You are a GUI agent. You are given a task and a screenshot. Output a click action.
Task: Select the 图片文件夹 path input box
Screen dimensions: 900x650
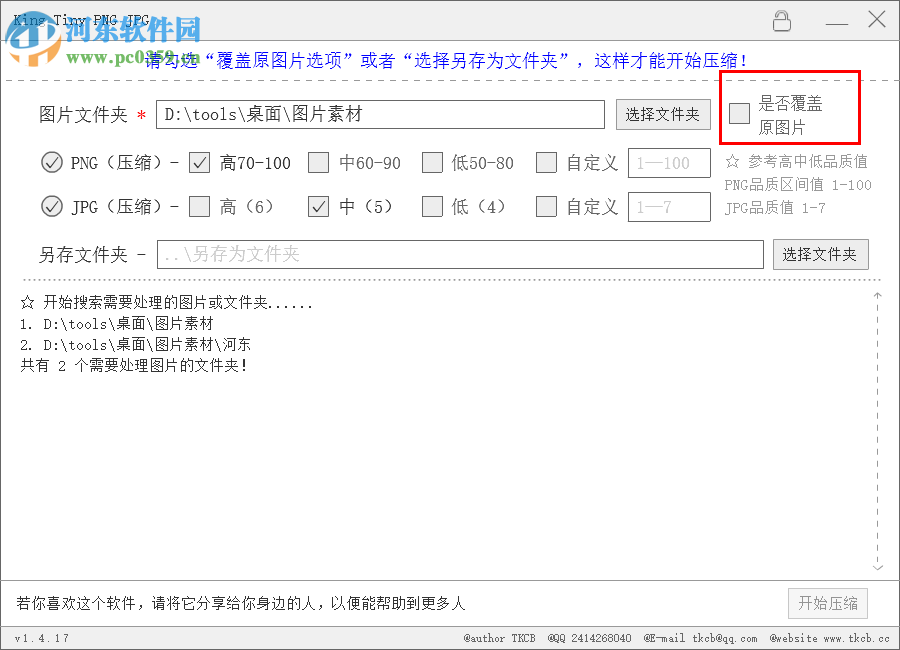(x=380, y=114)
